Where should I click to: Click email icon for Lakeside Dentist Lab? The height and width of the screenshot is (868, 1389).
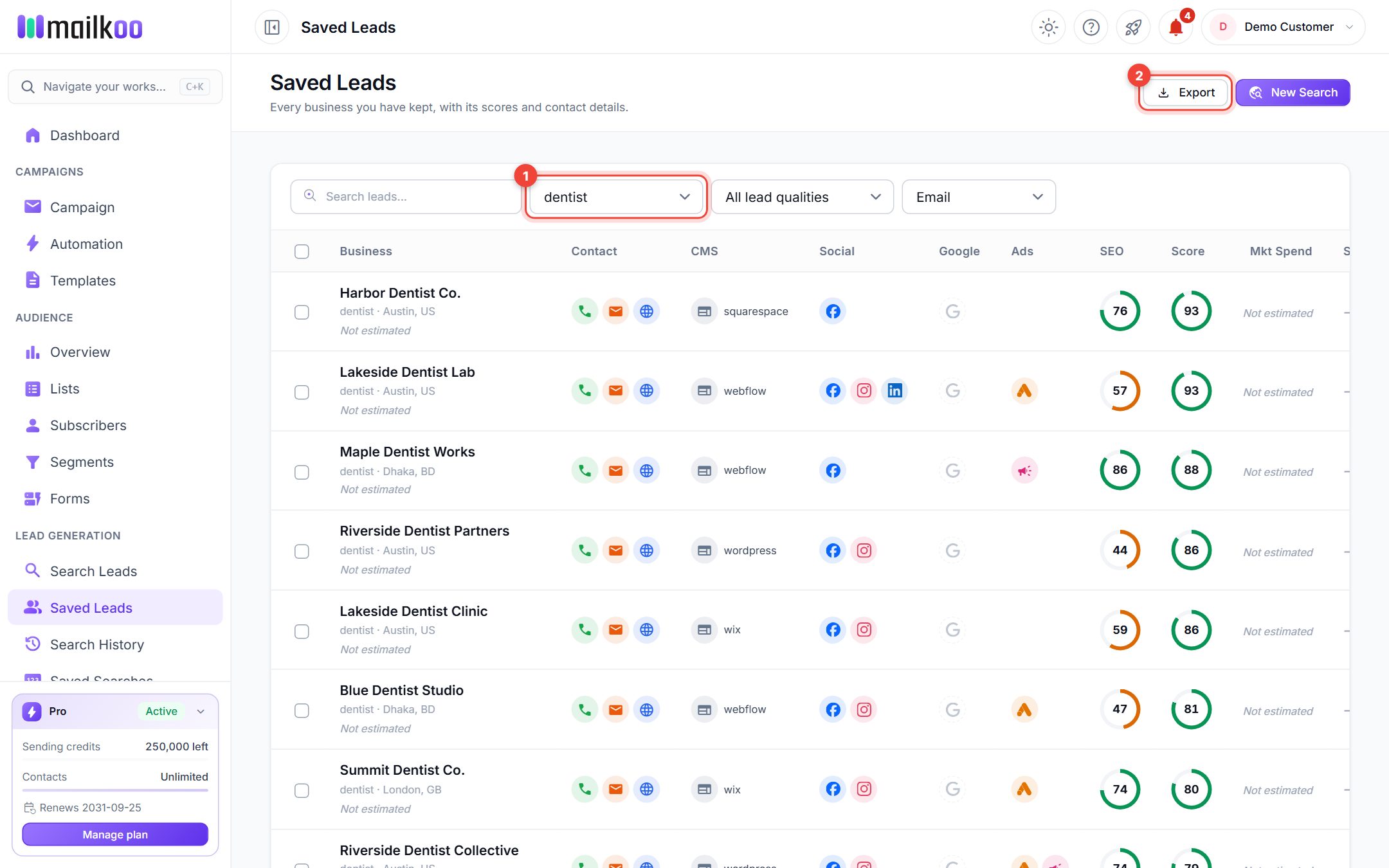point(615,391)
